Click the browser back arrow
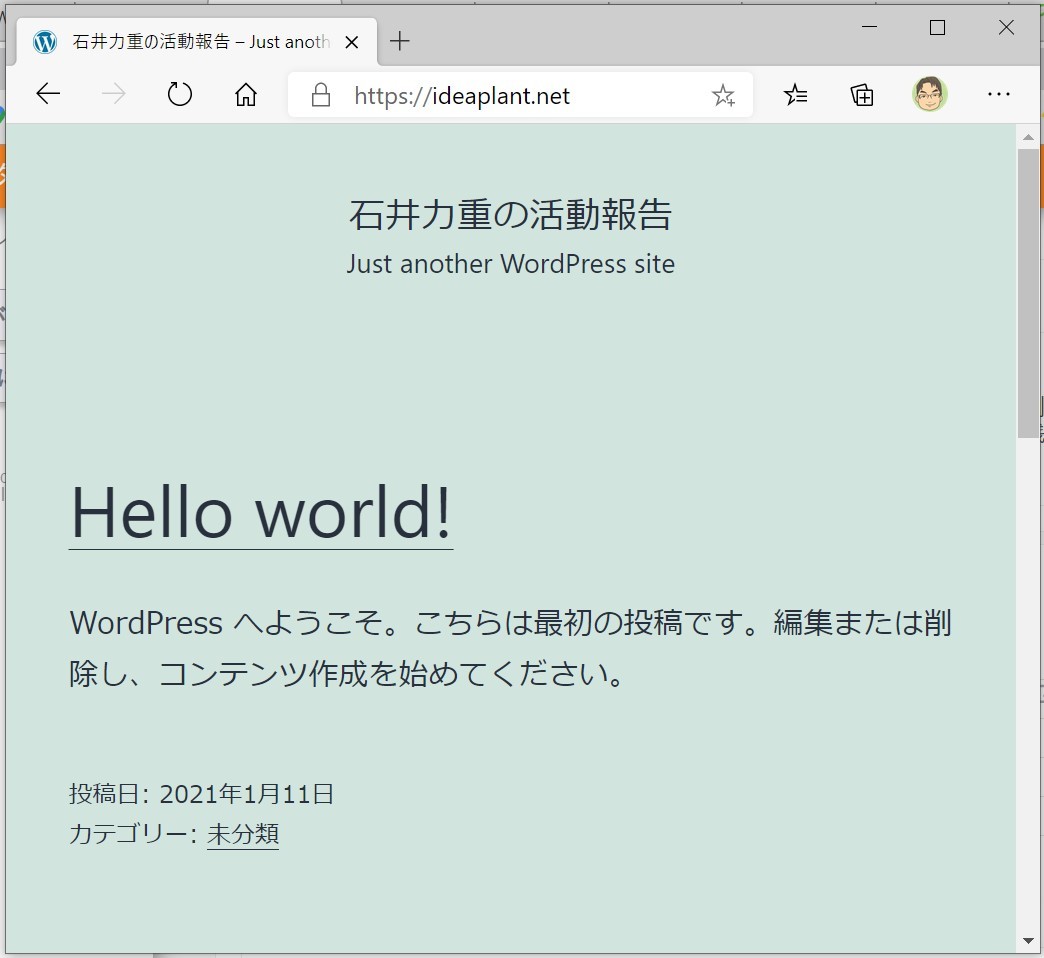This screenshot has width=1044, height=958. coord(48,95)
